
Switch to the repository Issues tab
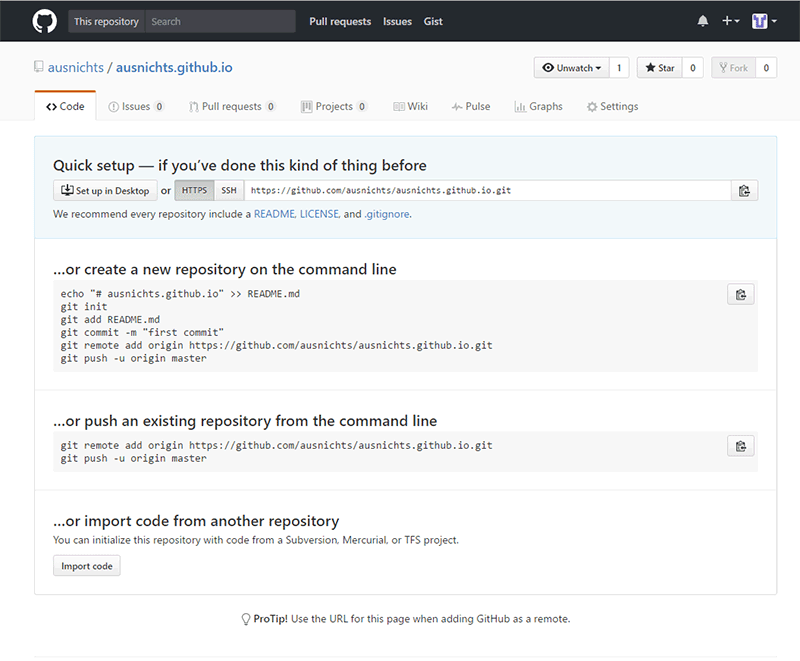(x=136, y=106)
